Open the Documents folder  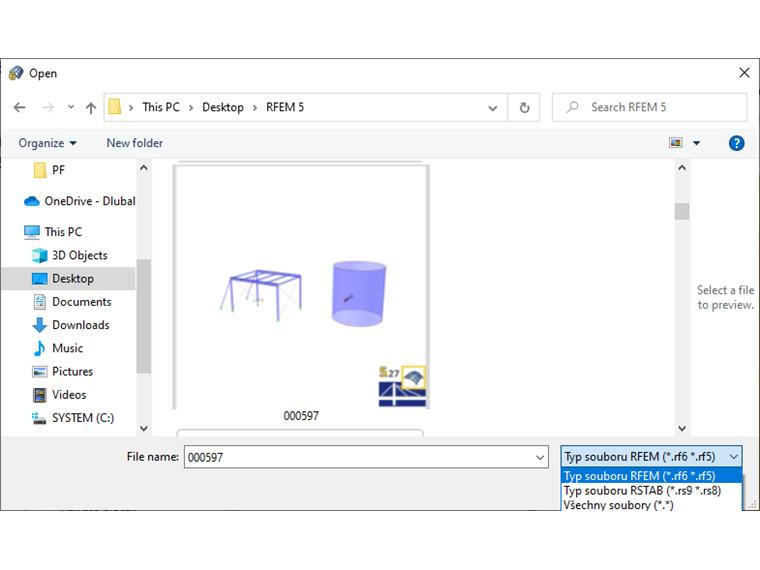72,302
